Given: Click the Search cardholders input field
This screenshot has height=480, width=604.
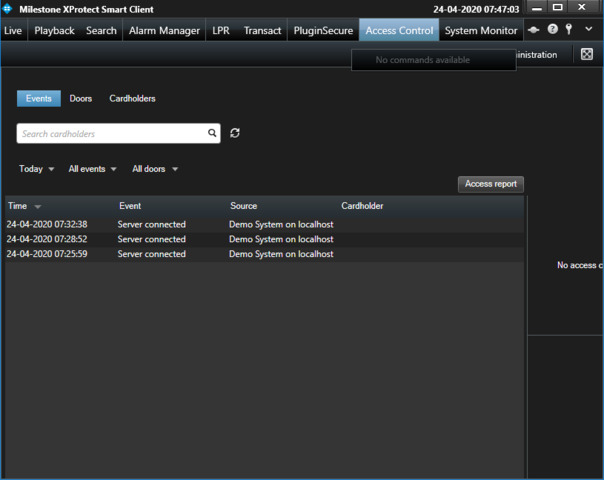Looking at the screenshot, I should pos(110,133).
